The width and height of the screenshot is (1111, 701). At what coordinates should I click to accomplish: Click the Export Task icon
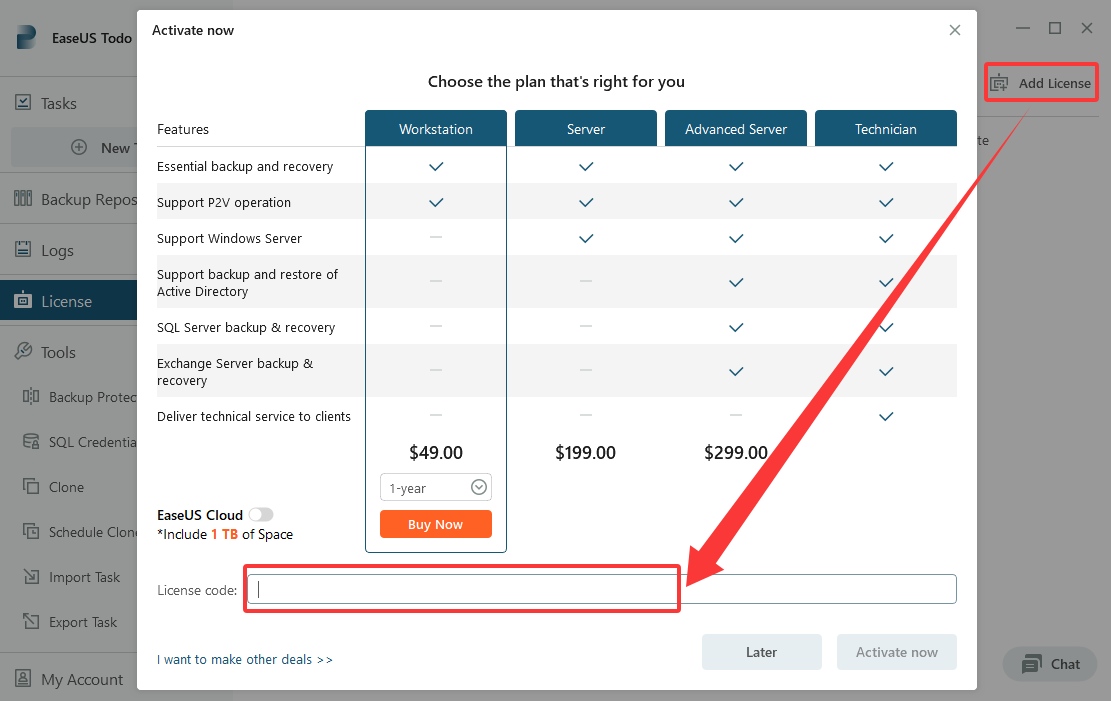coord(30,622)
